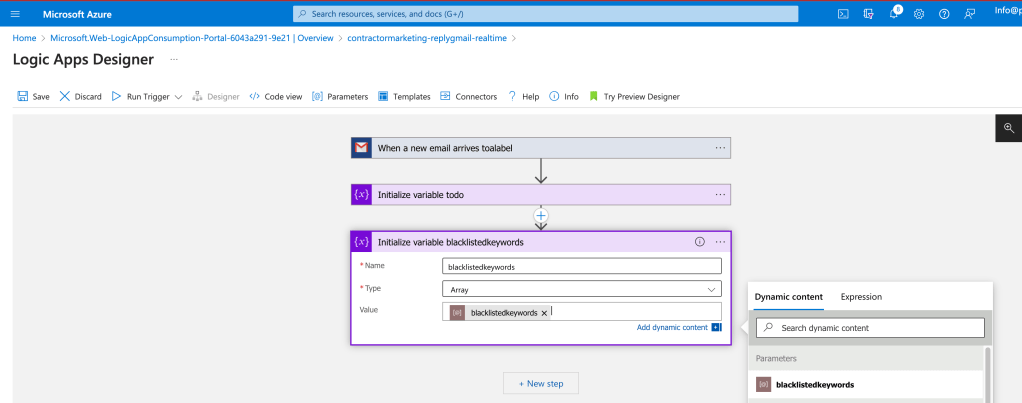Switch to the Dynamic content tab
The image size is (1022, 403).
coord(789,297)
